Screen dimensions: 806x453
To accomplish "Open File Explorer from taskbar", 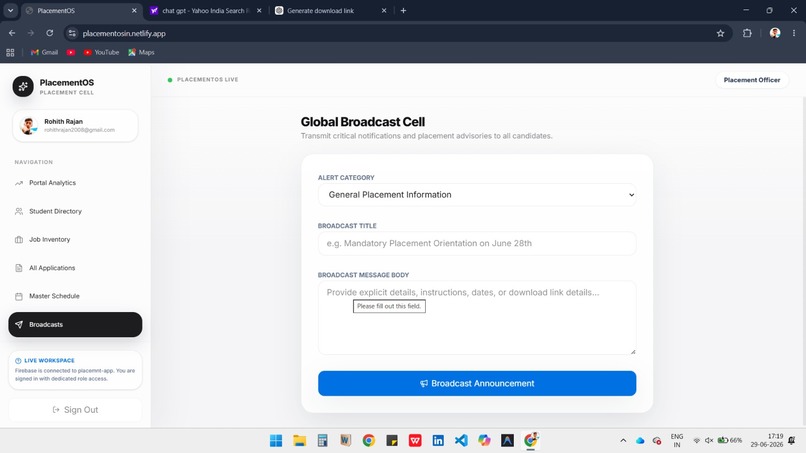I will pyautogui.click(x=299, y=440).
